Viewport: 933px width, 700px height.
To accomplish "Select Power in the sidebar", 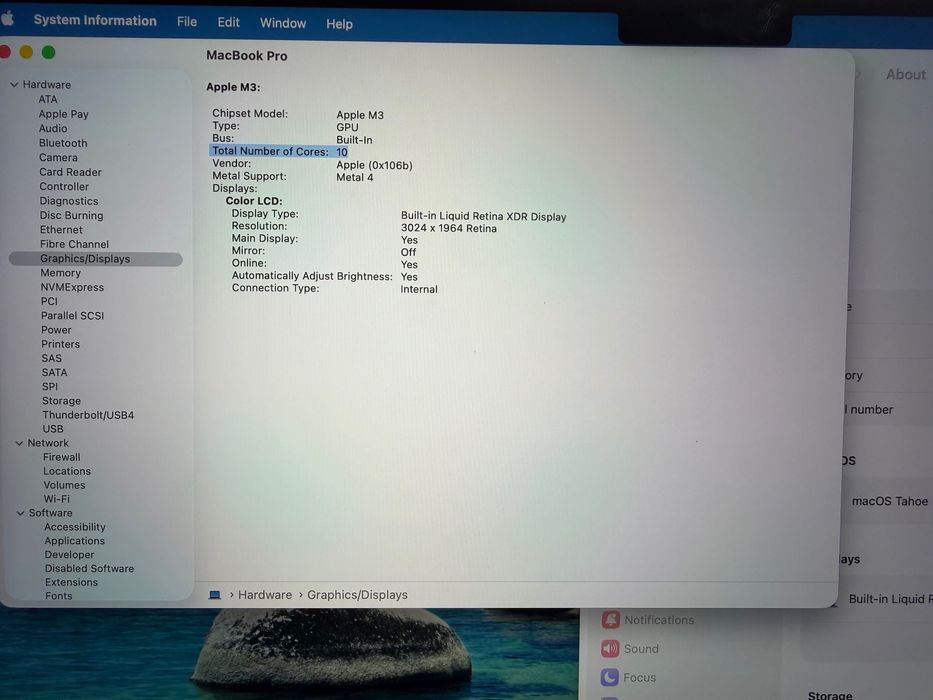I will (x=57, y=330).
